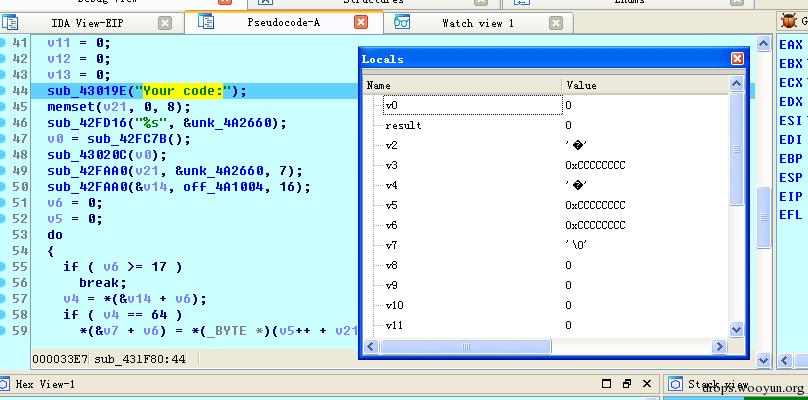Select the v7 variable in Locals
808x400 pixels.
click(x=392, y=245)
